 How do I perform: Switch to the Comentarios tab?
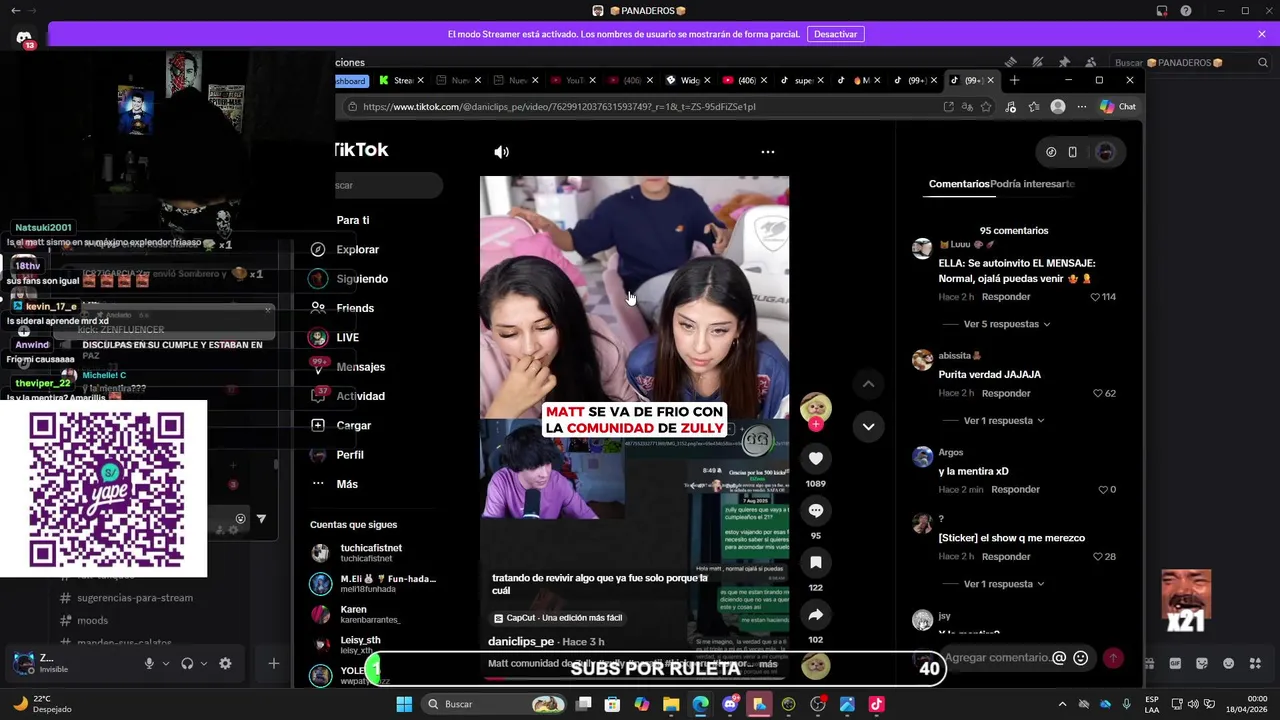click(x=959, y=184)
